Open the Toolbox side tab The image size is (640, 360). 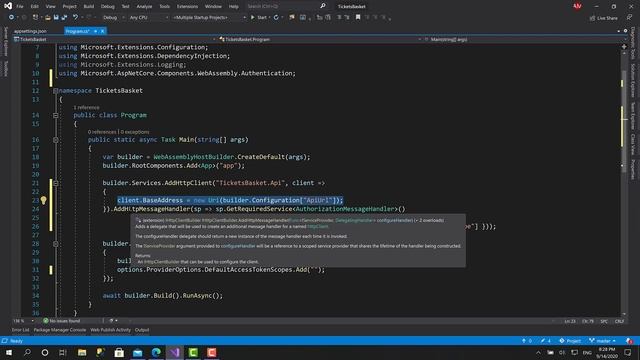click(x=6, y=69)
